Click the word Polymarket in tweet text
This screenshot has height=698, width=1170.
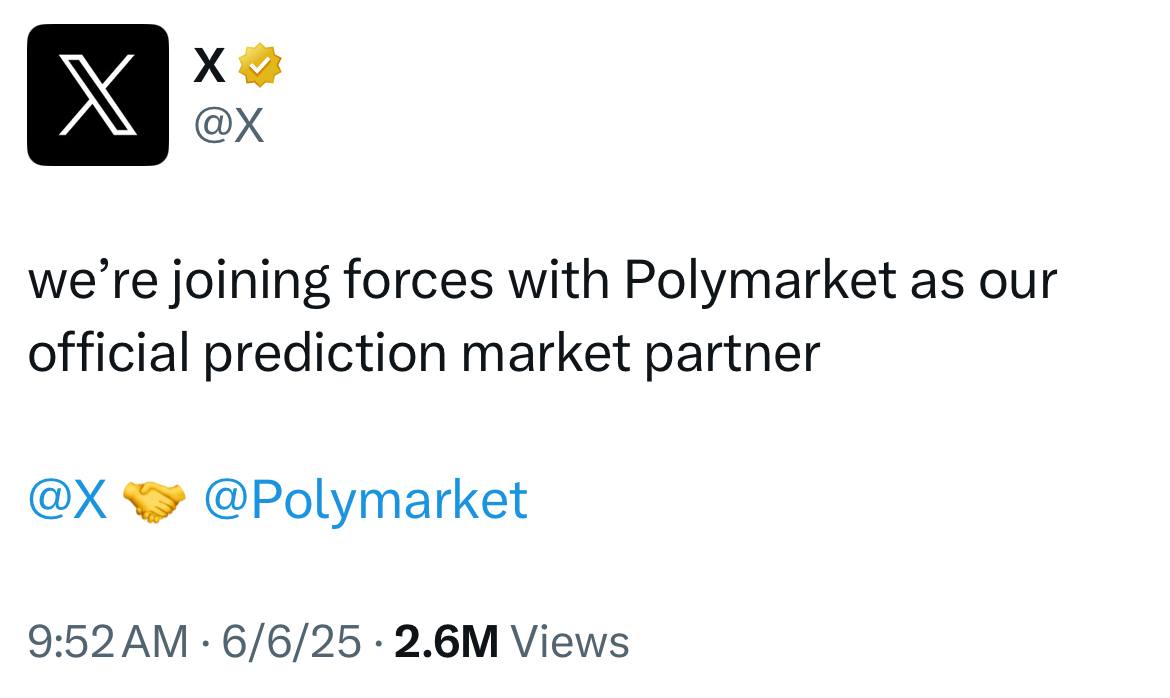coord(760,282)
